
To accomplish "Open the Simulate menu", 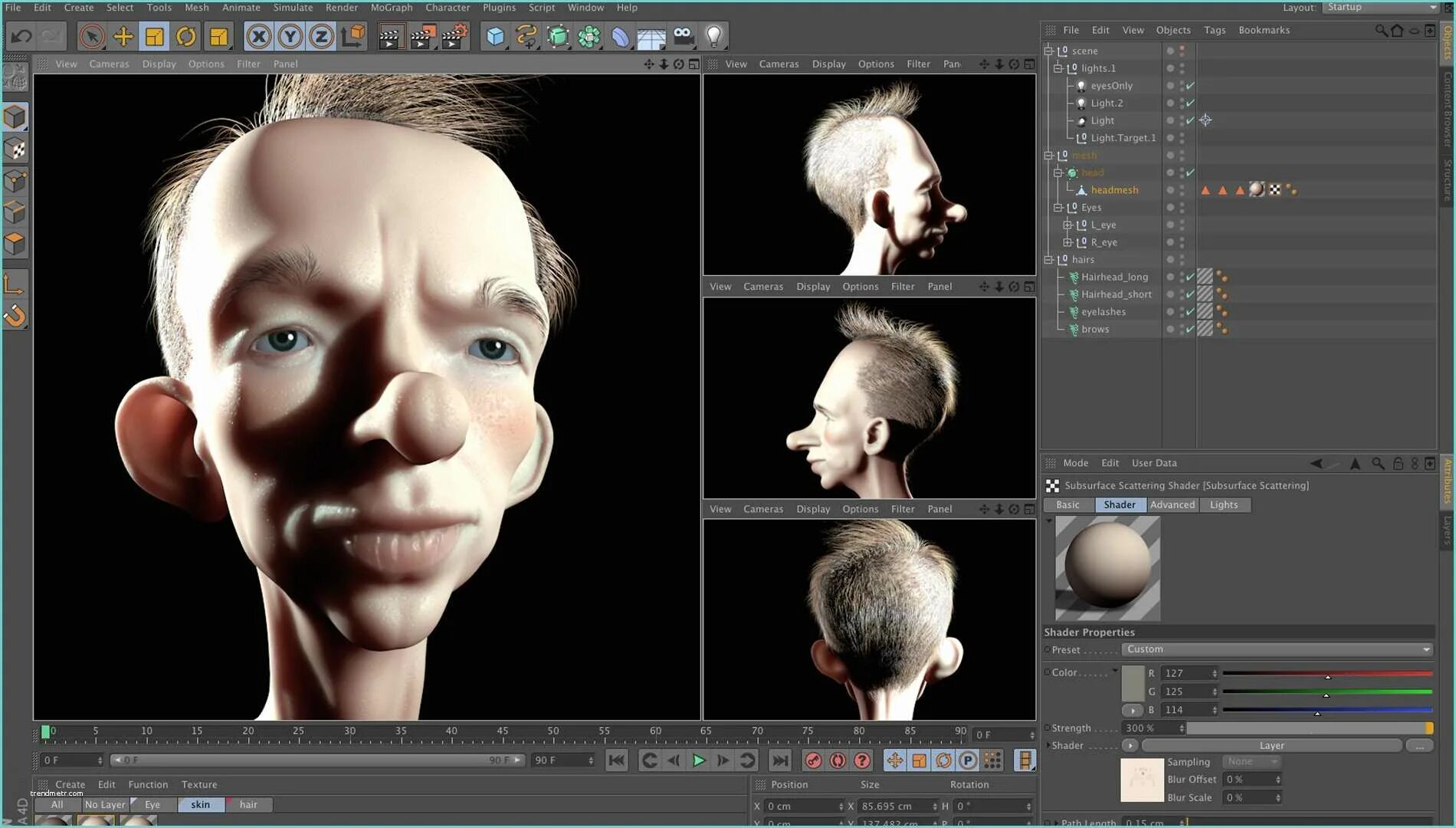I will tap(293, 8).
